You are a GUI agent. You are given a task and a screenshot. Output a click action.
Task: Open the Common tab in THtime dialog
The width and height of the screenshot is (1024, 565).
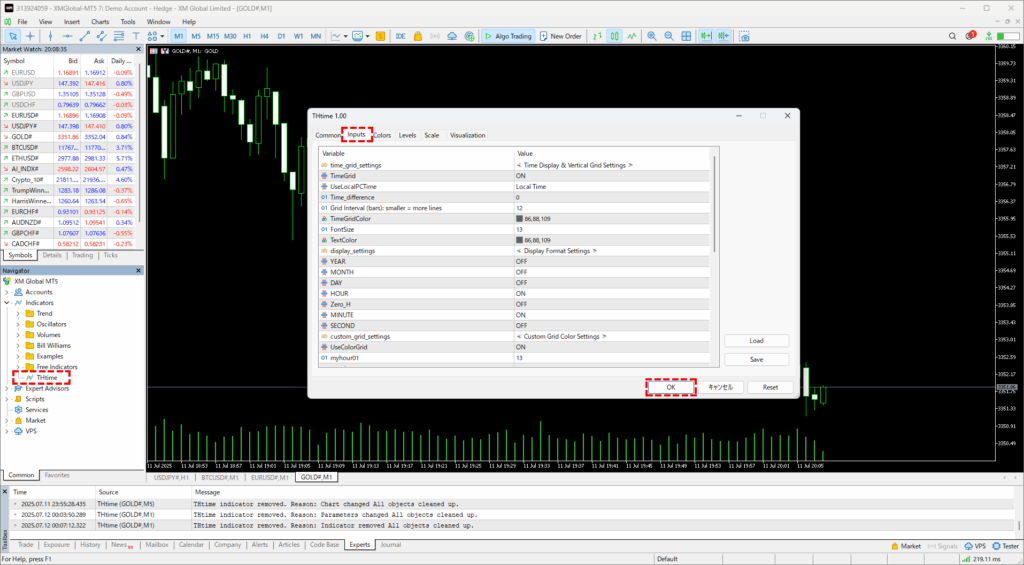pos(328,135)
